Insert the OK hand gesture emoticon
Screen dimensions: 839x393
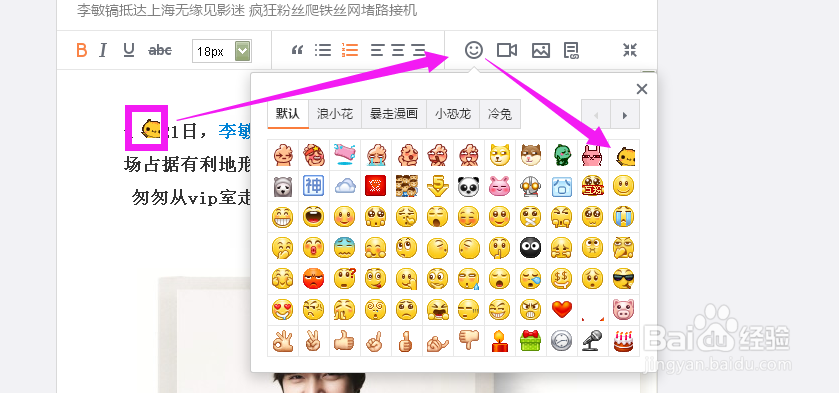tap(283, 341)
